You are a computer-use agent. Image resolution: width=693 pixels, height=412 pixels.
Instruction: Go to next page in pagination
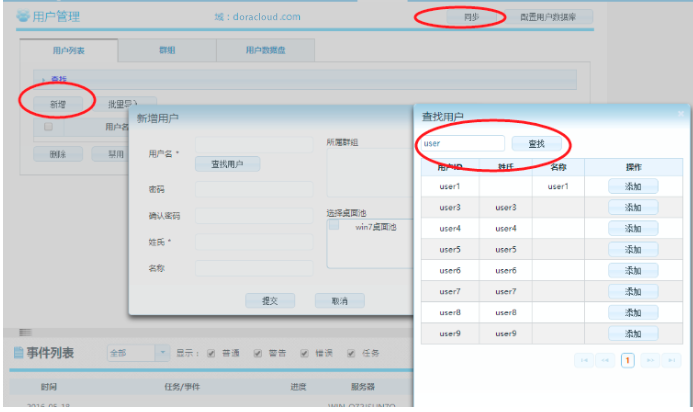tap(650, 359)
